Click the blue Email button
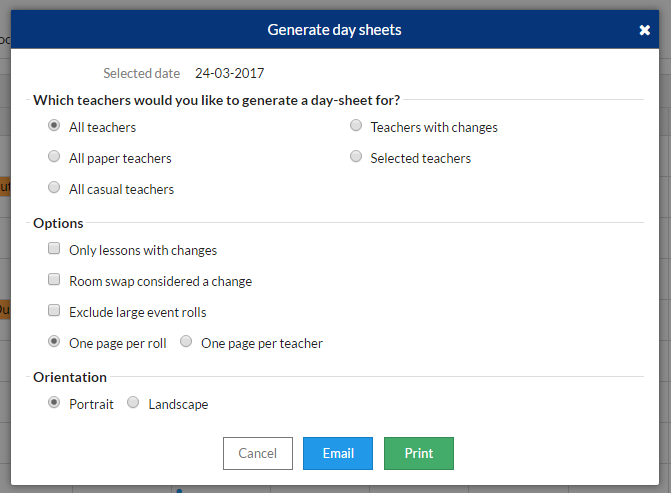 pos(338,453)
